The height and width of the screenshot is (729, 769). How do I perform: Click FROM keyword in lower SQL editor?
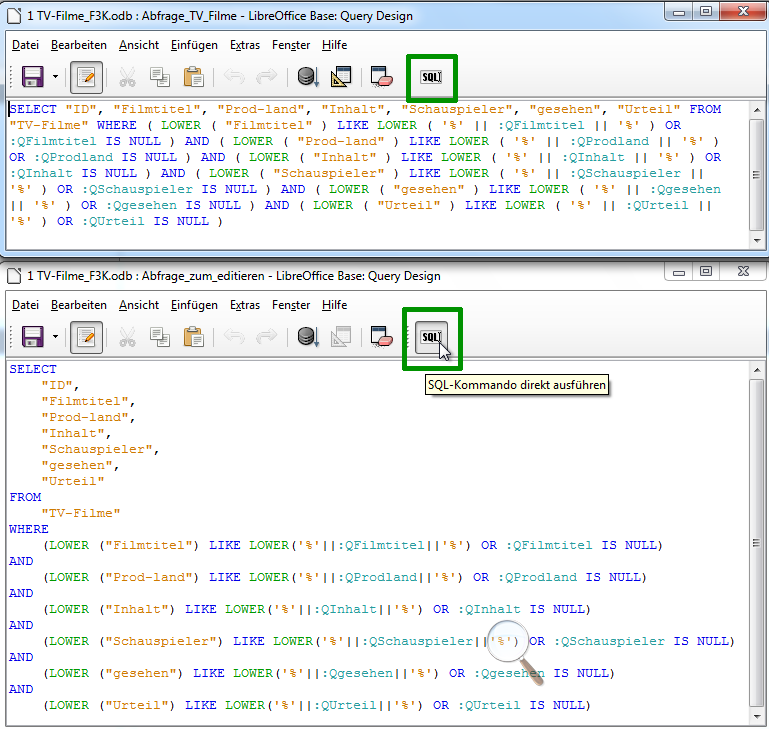pos(25,497)
